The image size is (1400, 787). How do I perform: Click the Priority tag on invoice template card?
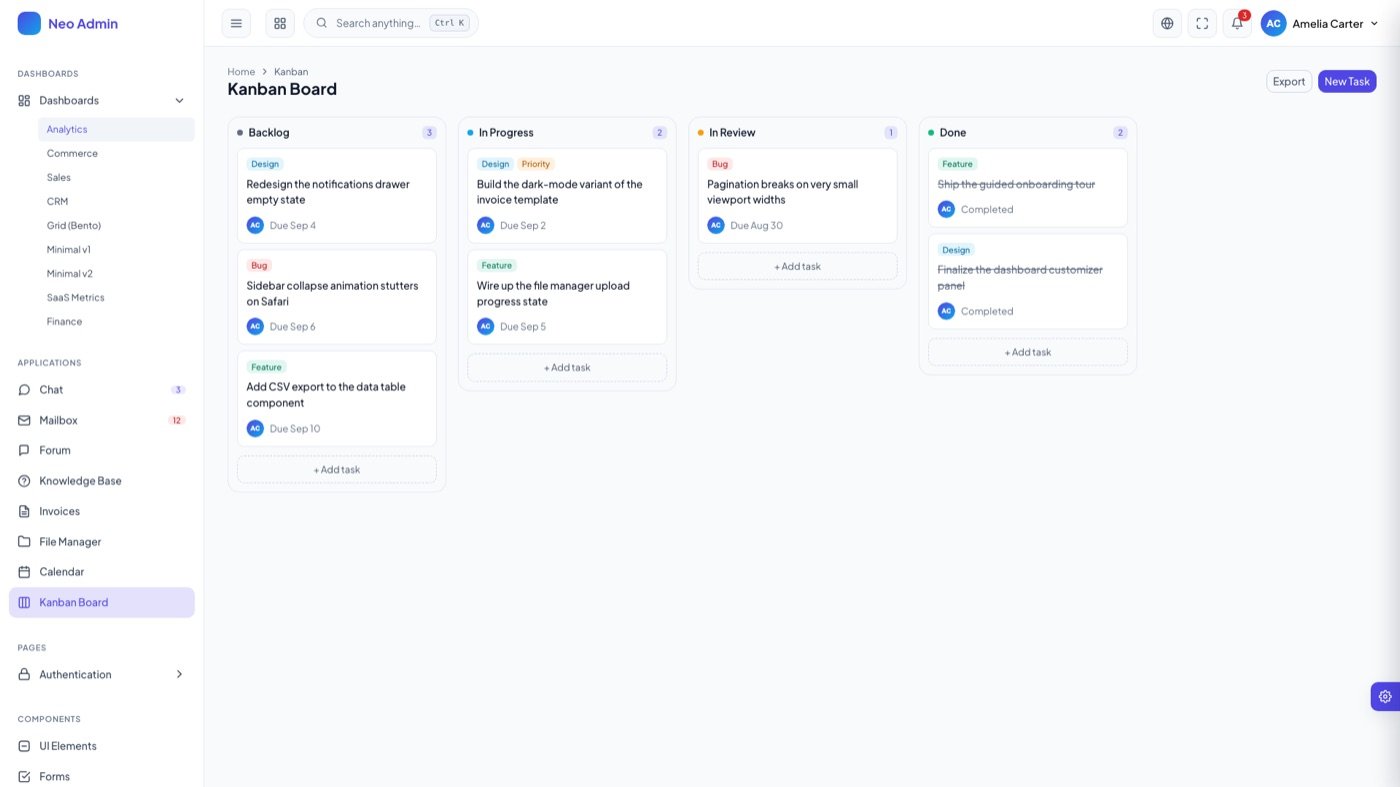(x=536, y=164)
